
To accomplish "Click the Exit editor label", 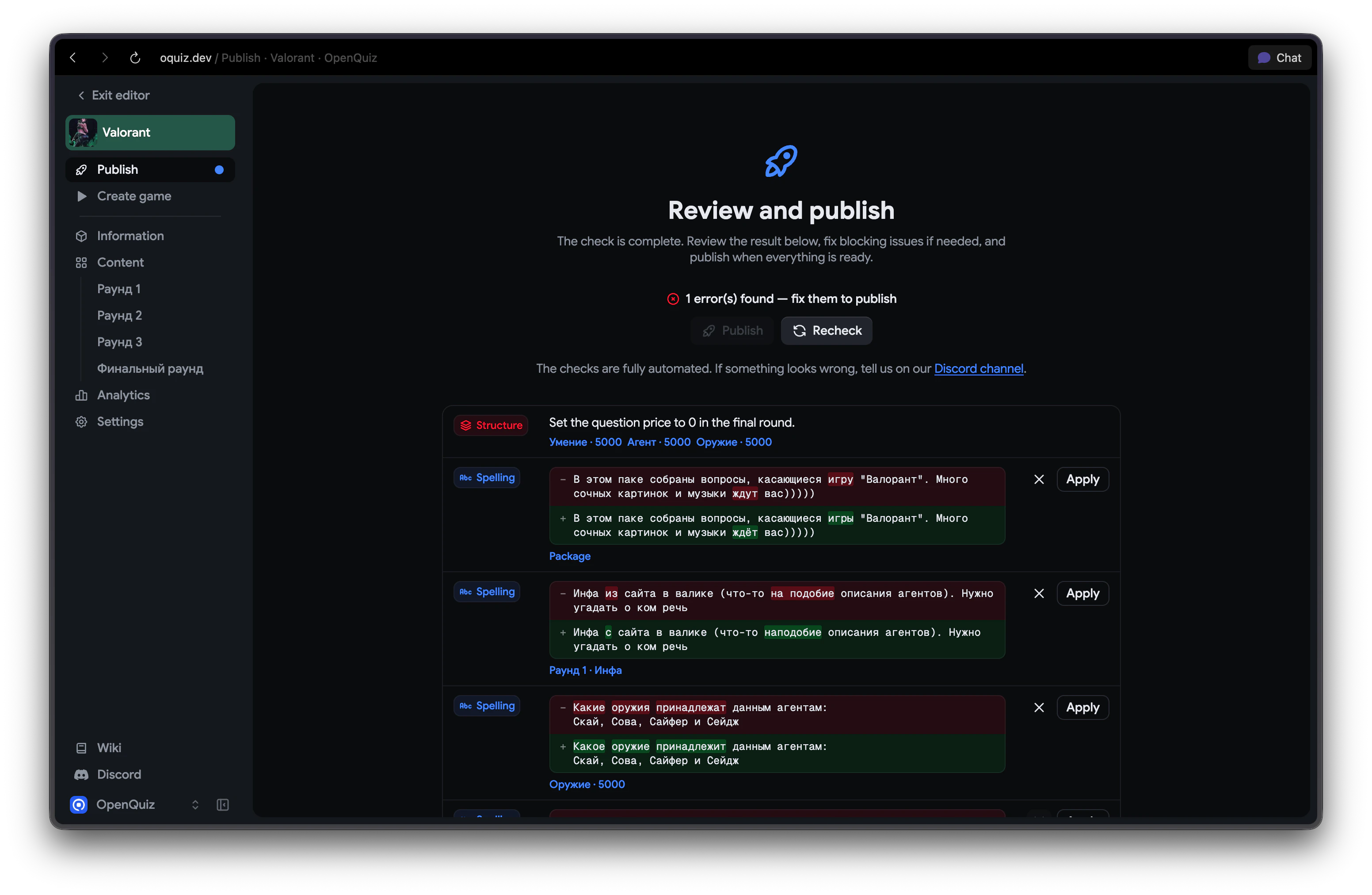I will (x=121, y=95).
